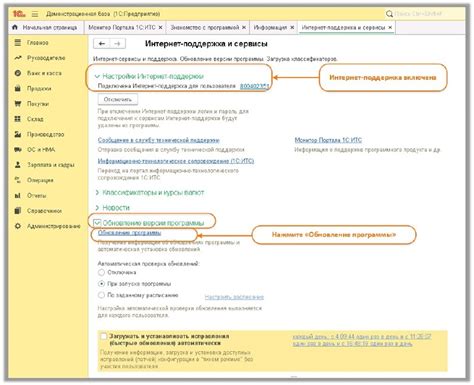Click the 1C logo icon
Screen dimensions: 474x385
[19, 14]
